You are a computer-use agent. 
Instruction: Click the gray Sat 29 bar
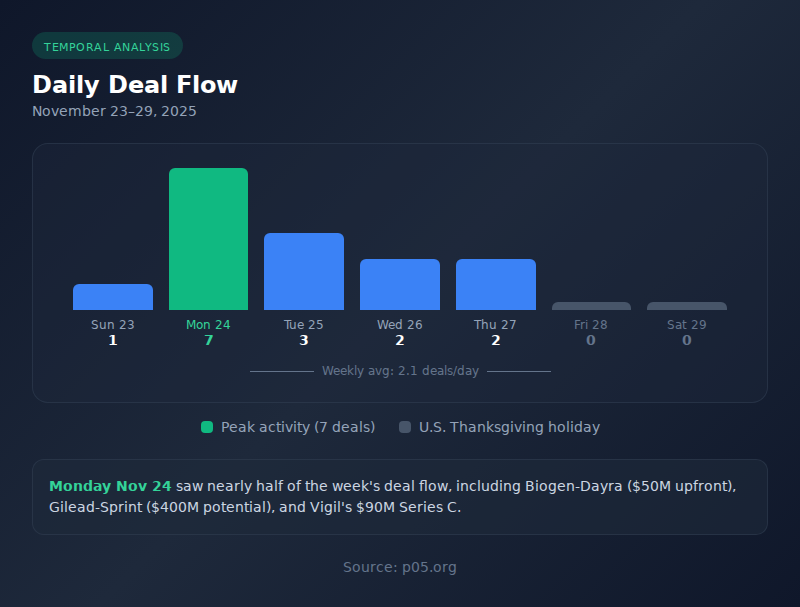pos(687,306)
